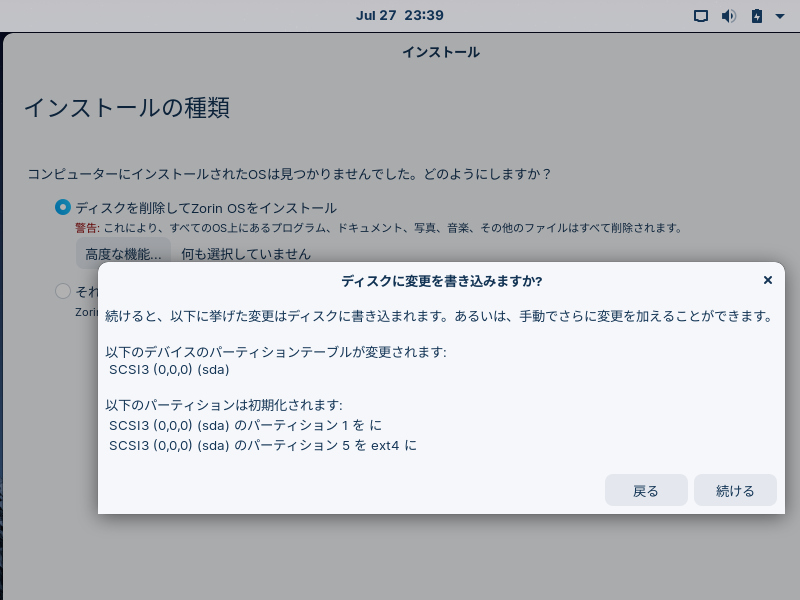Screen dimensions: 800x600
Task: Open the 高度な機能... options button
Action: click(x=123, y=254)
